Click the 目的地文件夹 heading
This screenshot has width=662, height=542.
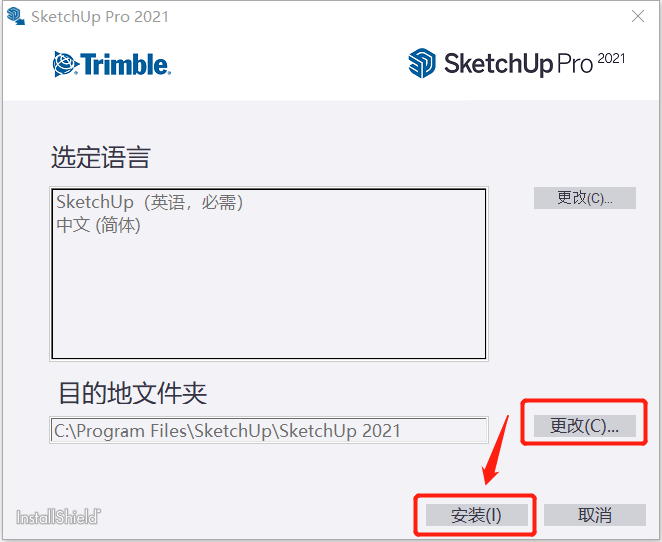point(133,393)
